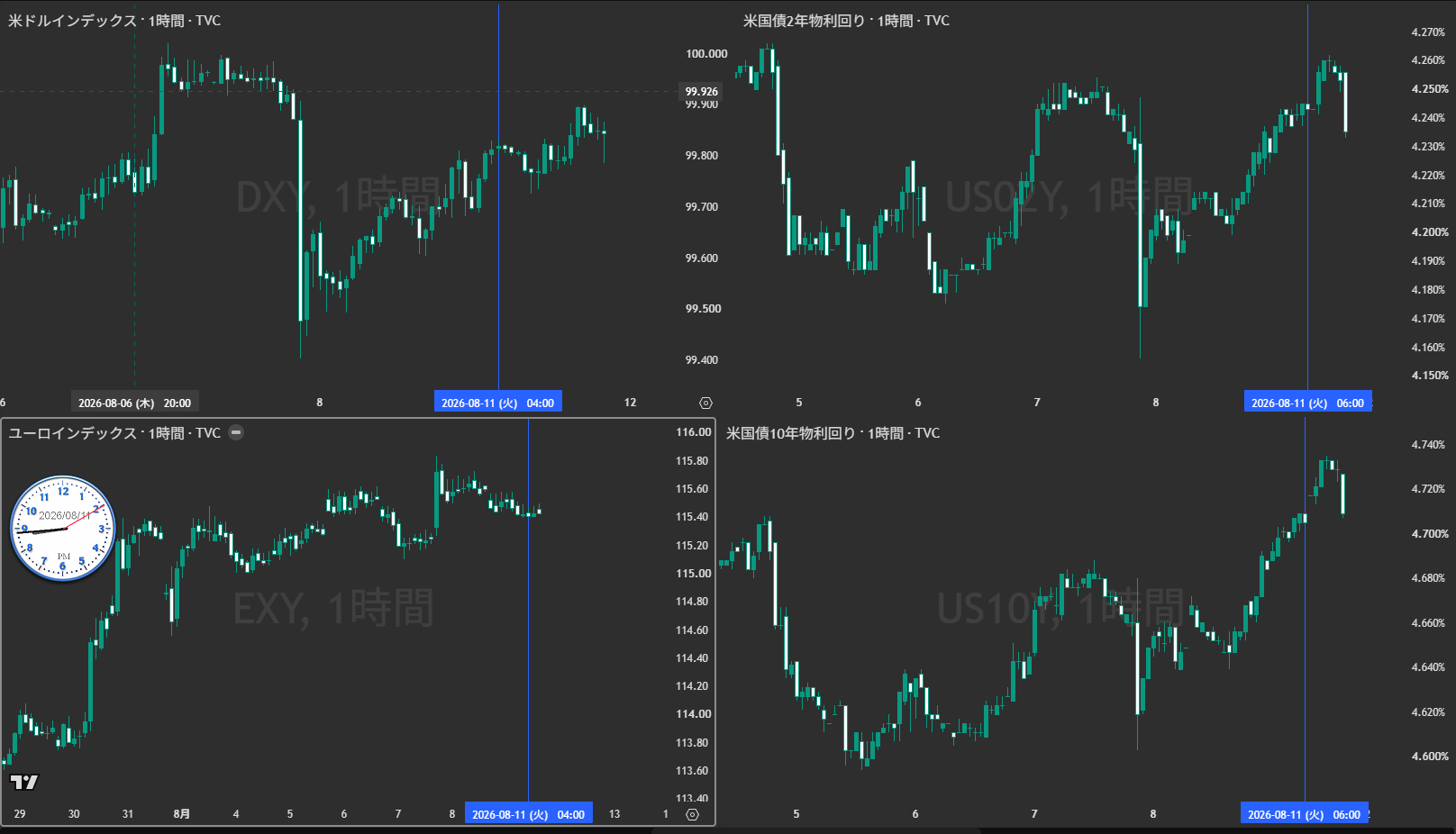
Task: Click the 4.270% level on US02Y axis
Action: pyautogui.click(x=1428, y=32)
